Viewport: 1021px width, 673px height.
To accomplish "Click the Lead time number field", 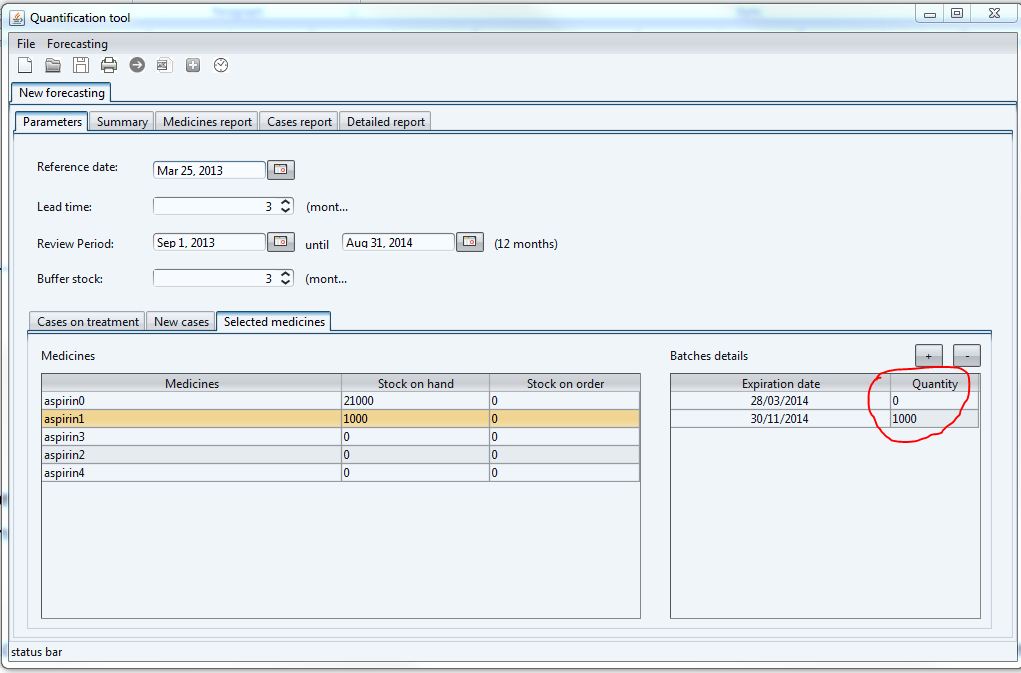I will pos(216,206).
